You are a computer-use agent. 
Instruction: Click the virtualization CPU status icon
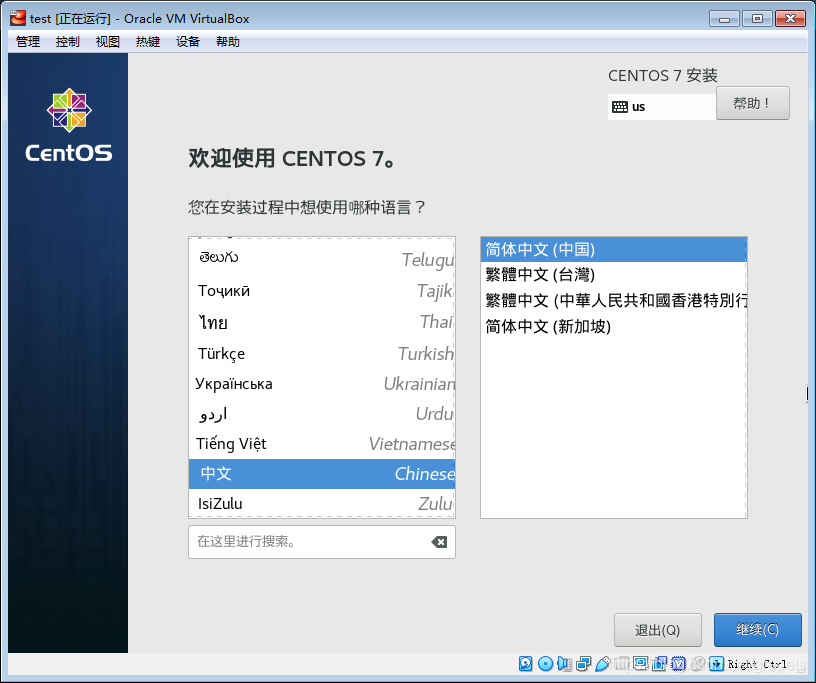point(679,664)
